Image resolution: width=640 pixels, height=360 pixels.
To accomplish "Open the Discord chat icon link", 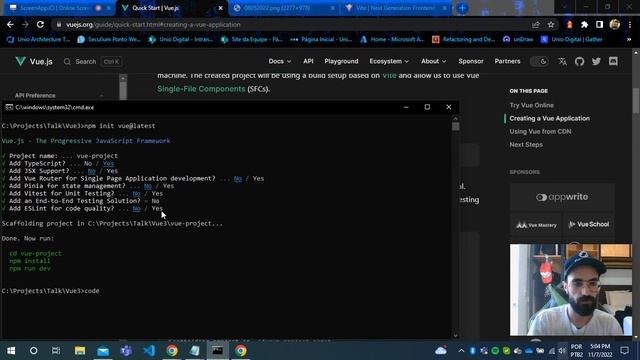I will [x=613, y=62].
